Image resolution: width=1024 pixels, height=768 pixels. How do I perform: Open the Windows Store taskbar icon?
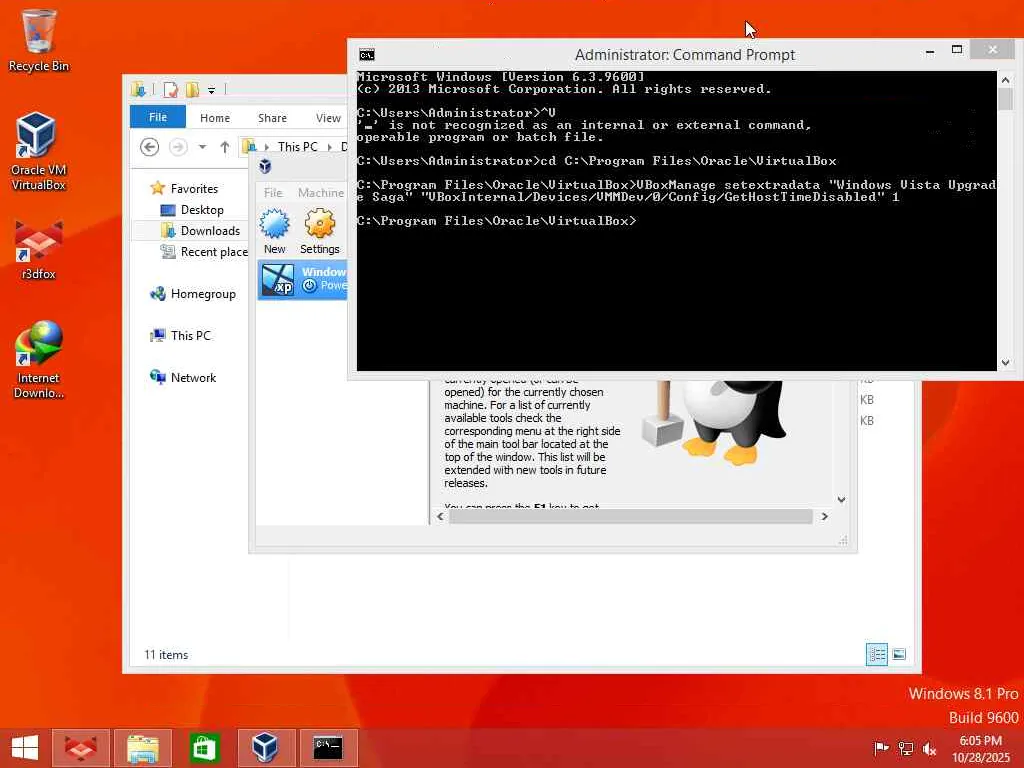pos(204,748)
